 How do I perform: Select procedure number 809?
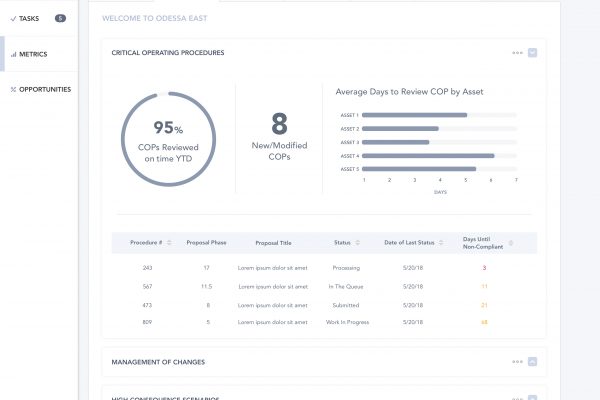pos(147,322)
